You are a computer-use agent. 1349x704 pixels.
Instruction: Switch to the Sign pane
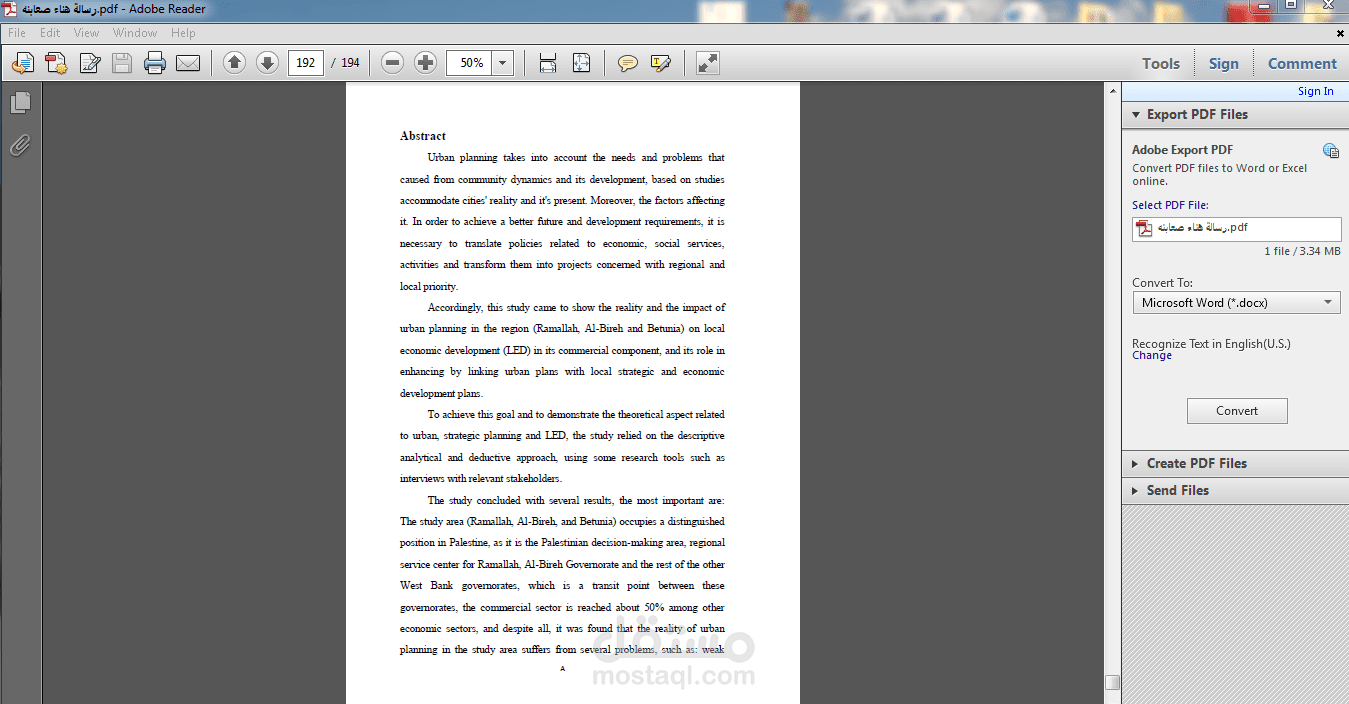coord(1223,63)
